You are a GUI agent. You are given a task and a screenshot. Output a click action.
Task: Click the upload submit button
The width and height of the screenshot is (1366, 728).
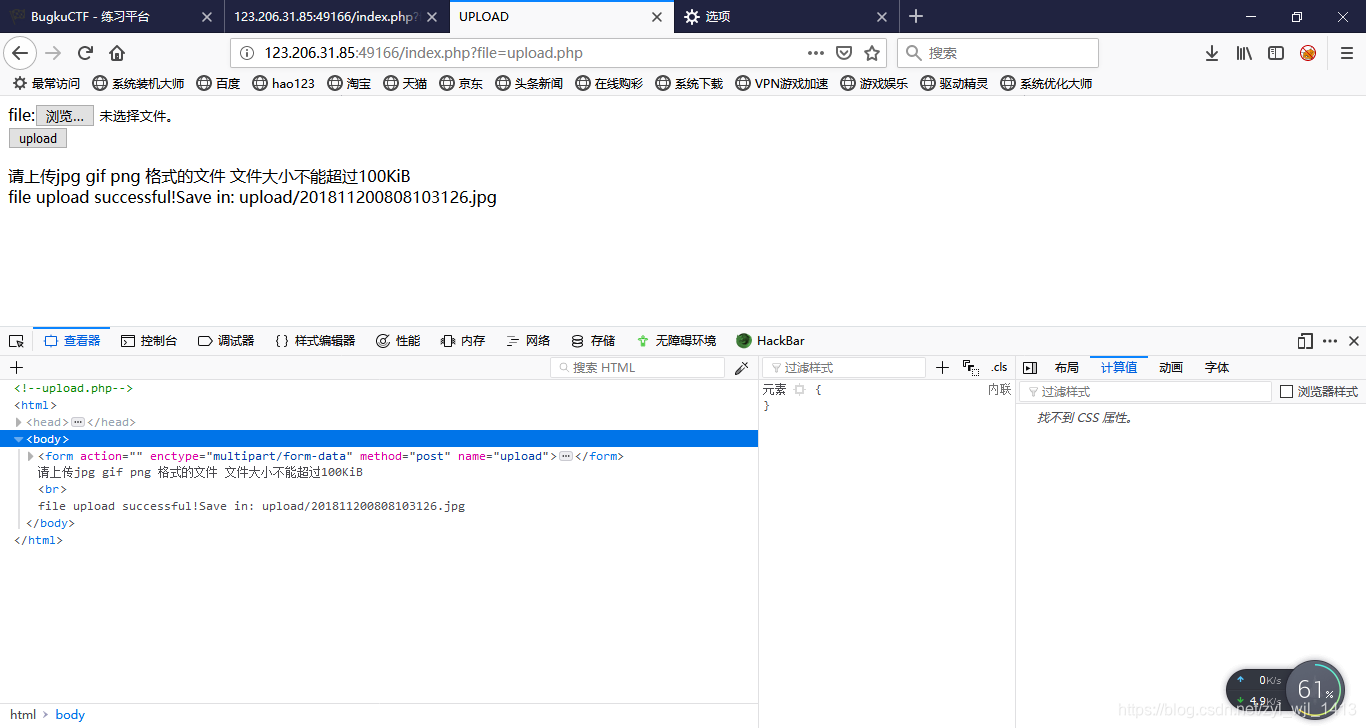pyautogui.click(x=38, y=139)
